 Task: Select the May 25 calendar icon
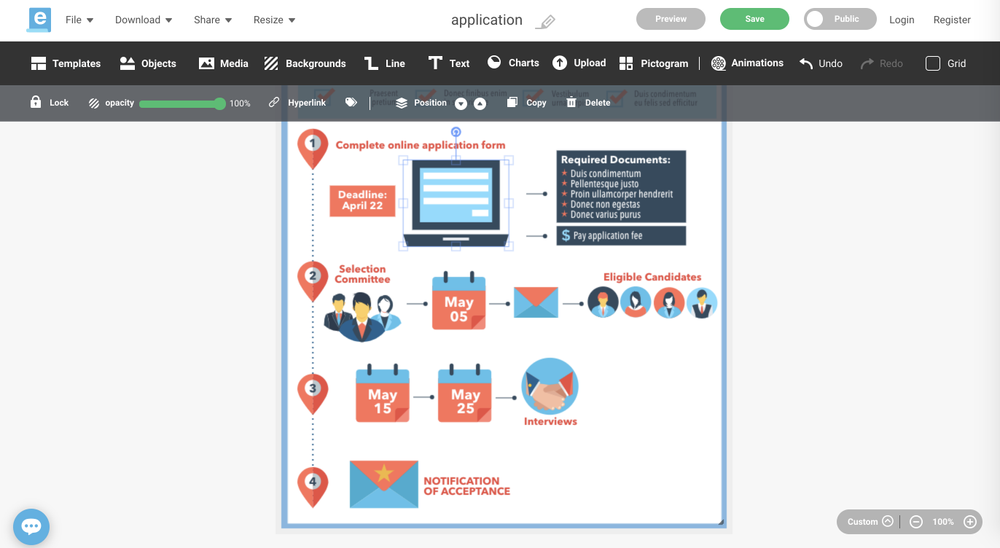tap(464, 393)
